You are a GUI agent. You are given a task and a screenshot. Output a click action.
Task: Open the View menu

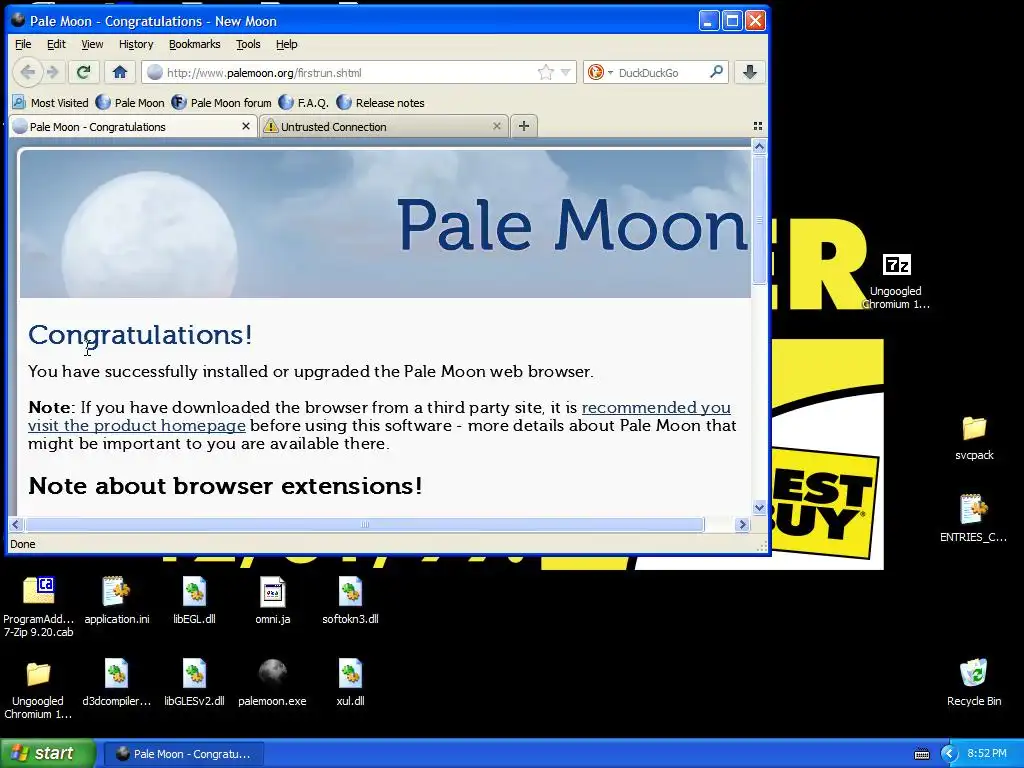pyautogui.click(x=92, y=44)
